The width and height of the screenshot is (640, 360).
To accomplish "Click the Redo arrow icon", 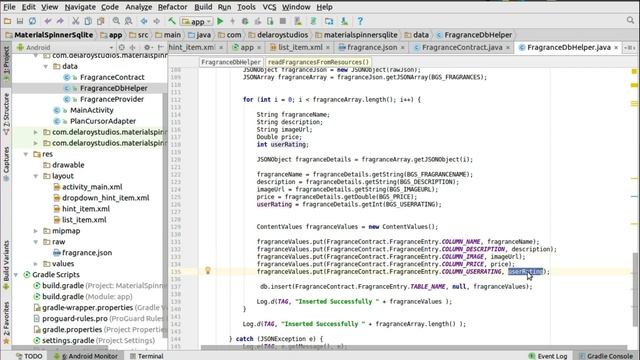I will point(60,21).
